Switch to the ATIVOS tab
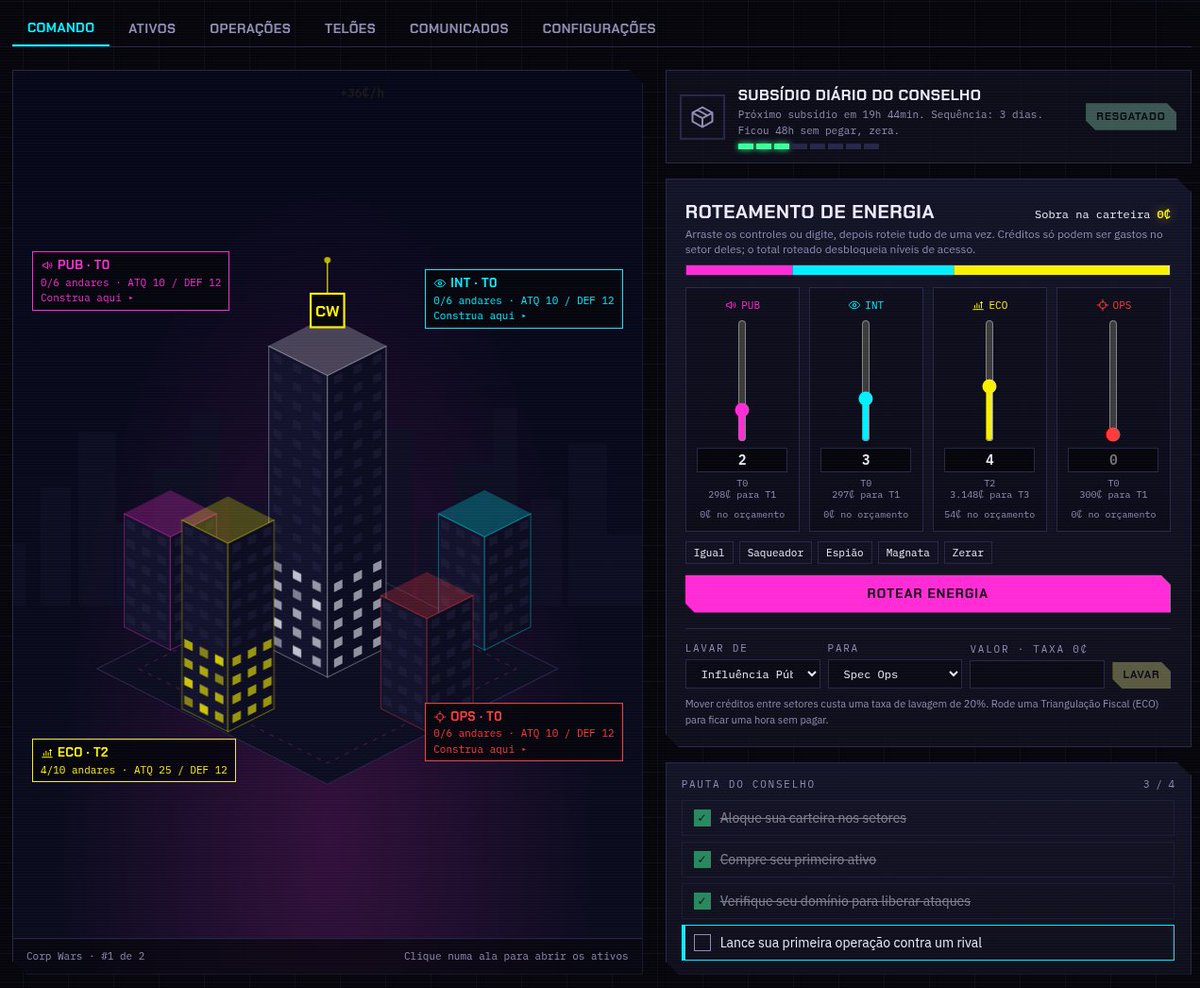The height and width of the screenshot is (988, 1200). click(152, 28)
